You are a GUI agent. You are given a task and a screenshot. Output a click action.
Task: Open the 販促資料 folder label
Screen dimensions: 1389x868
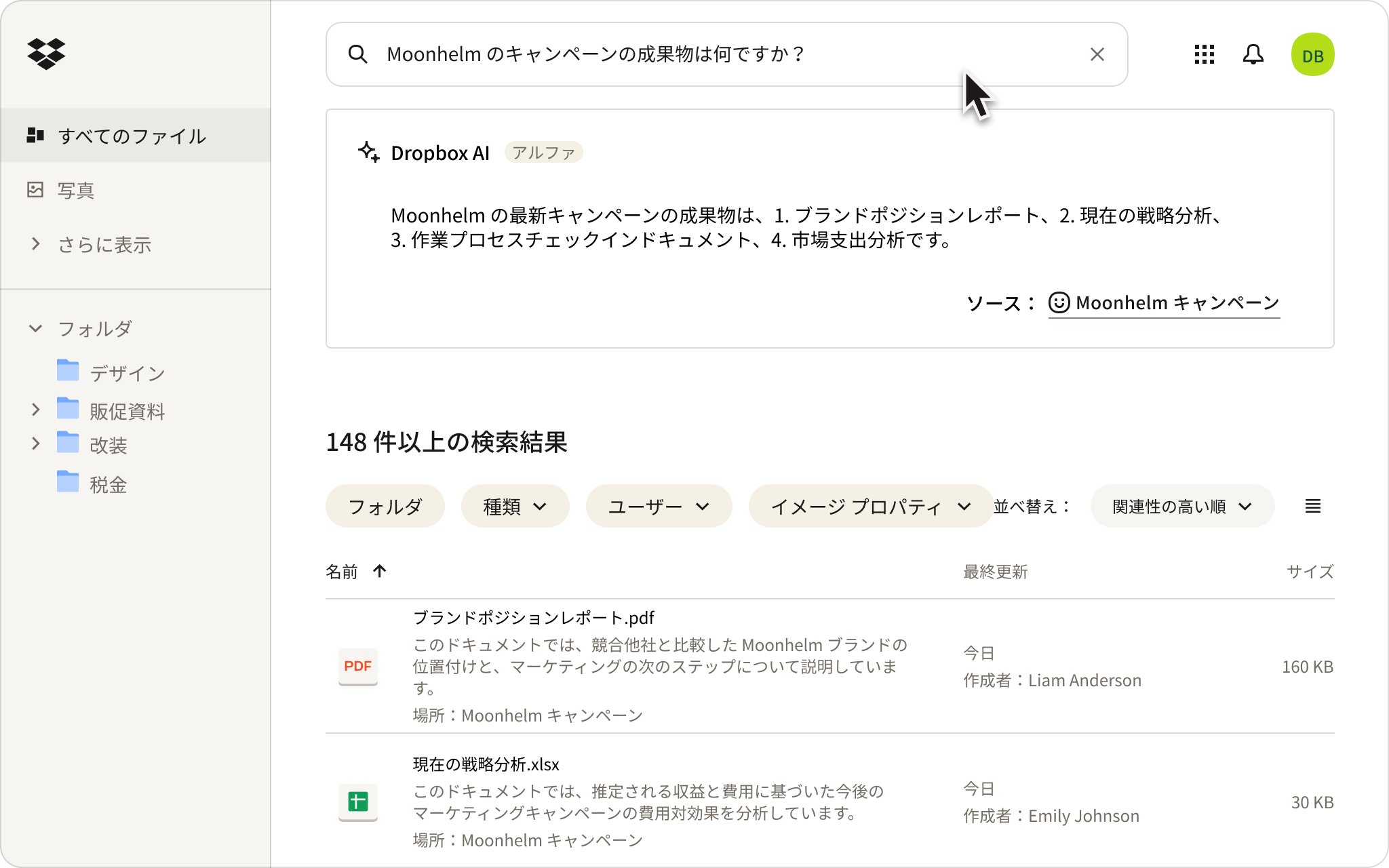128,411
